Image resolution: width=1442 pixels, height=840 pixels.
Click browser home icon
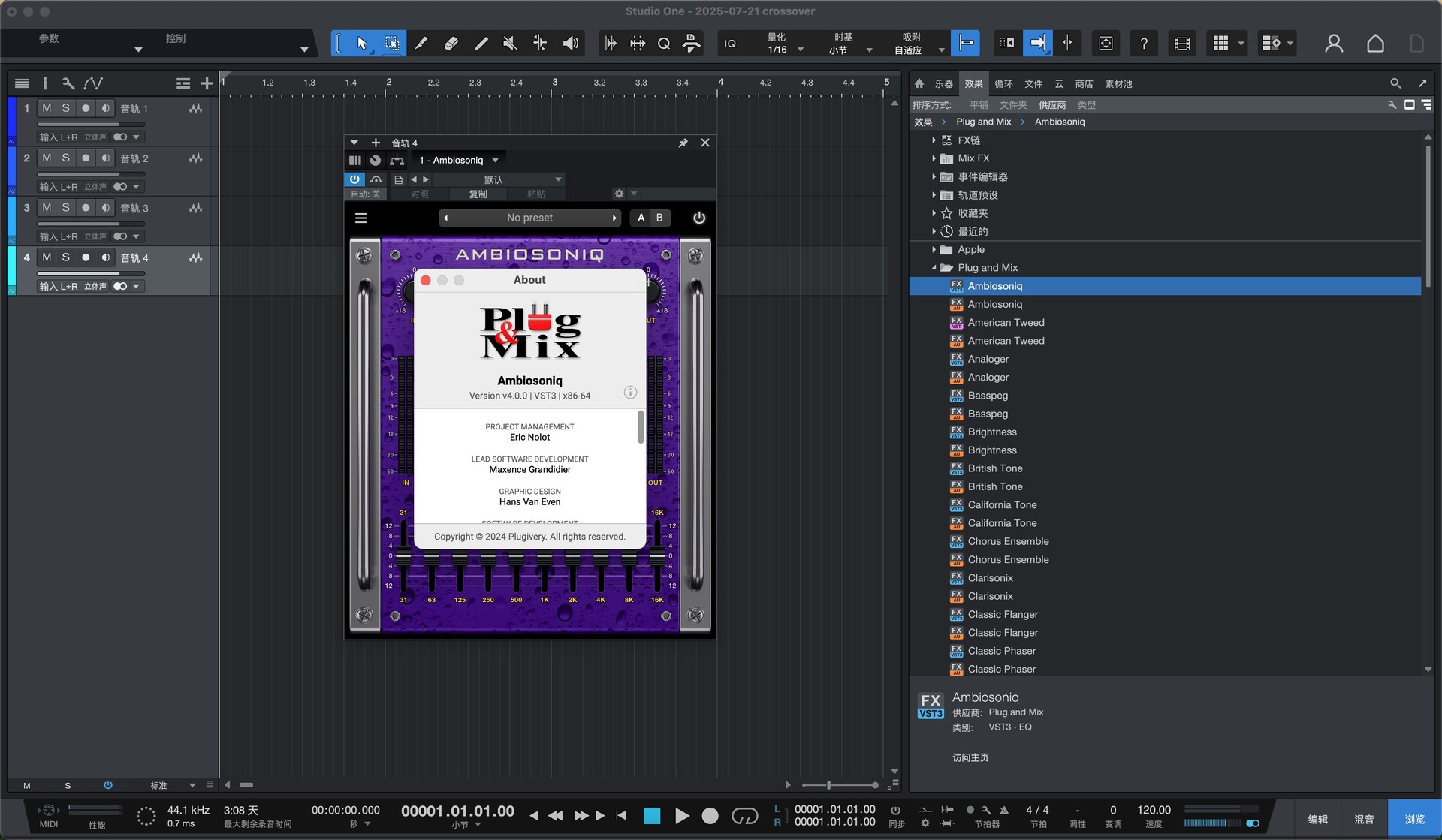click(x=919, y=83)
